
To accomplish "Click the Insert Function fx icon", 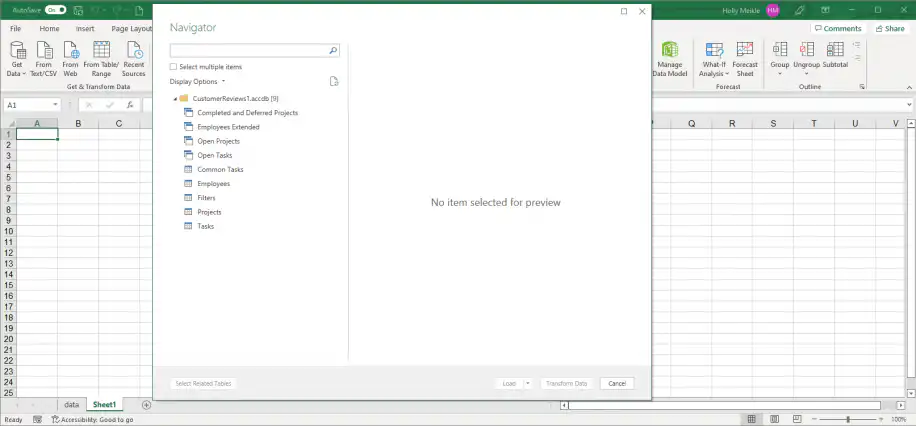I will [130, 105].
